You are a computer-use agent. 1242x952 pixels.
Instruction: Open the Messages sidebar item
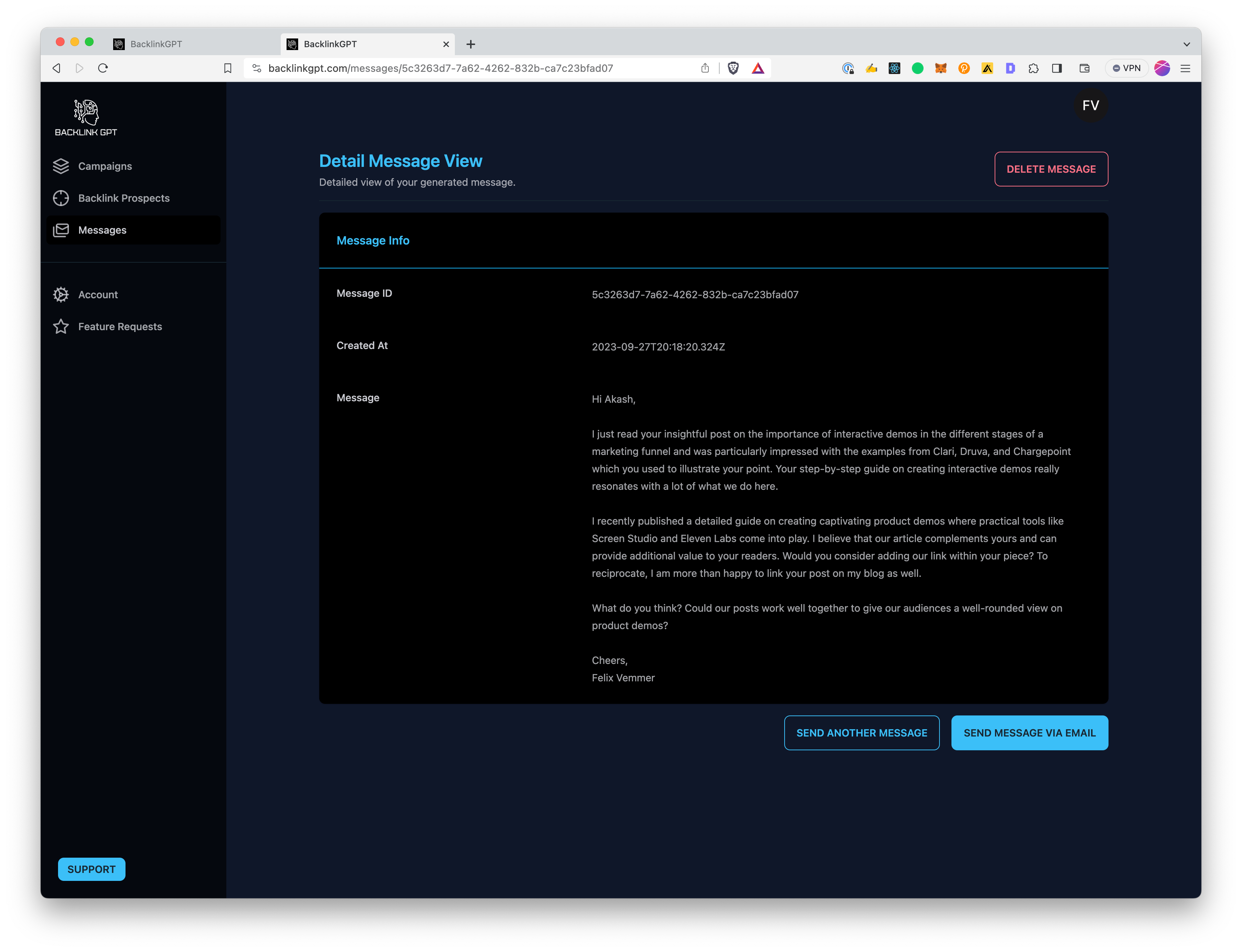coord(102,230)
